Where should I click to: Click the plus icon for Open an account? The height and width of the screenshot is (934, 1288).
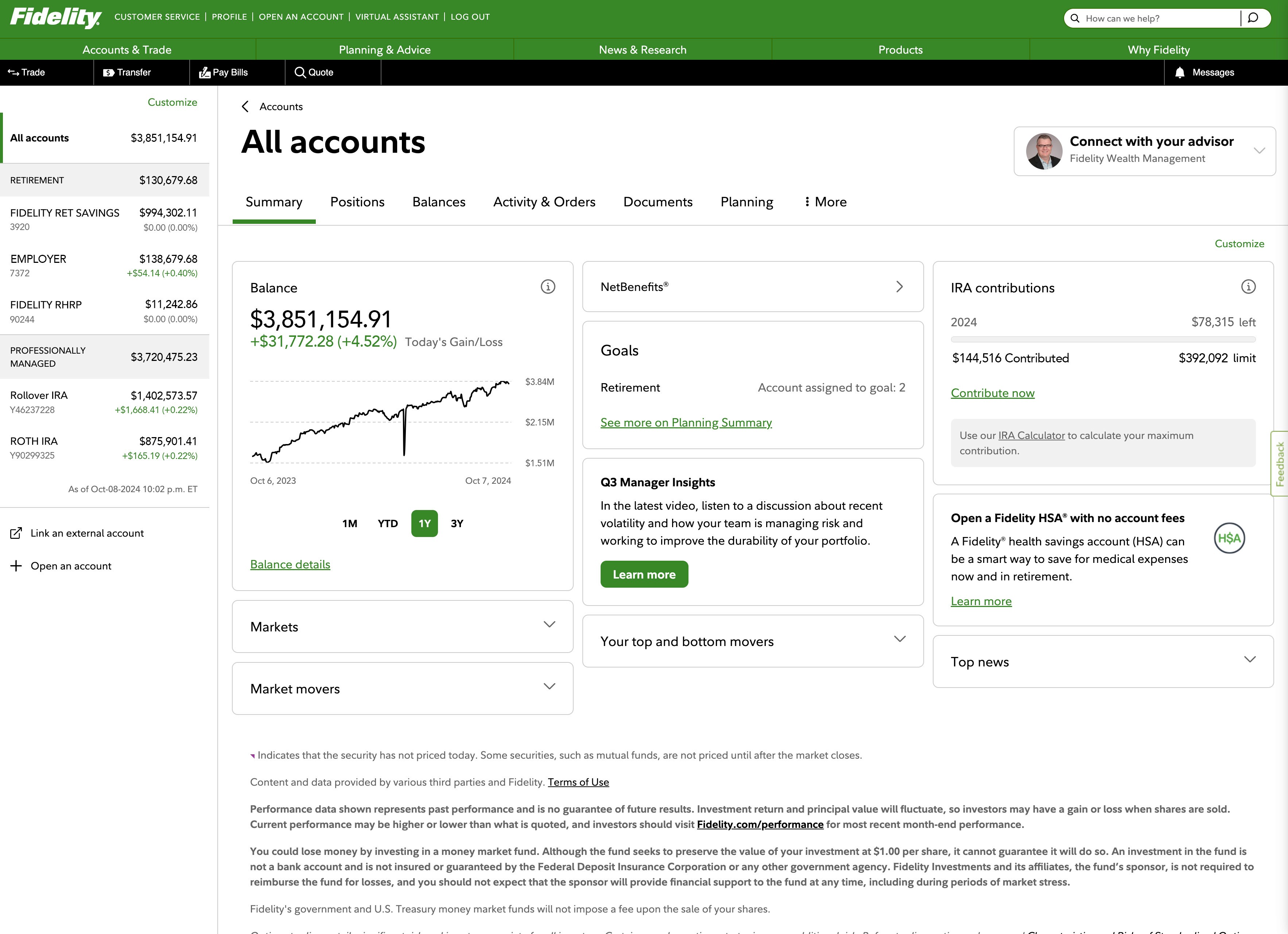16,566
